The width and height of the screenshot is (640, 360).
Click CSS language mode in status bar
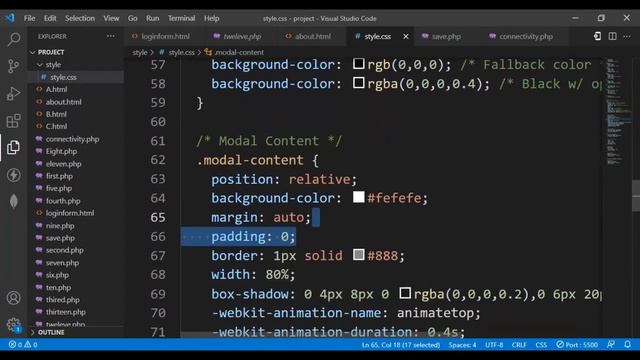tap(541, 345)
